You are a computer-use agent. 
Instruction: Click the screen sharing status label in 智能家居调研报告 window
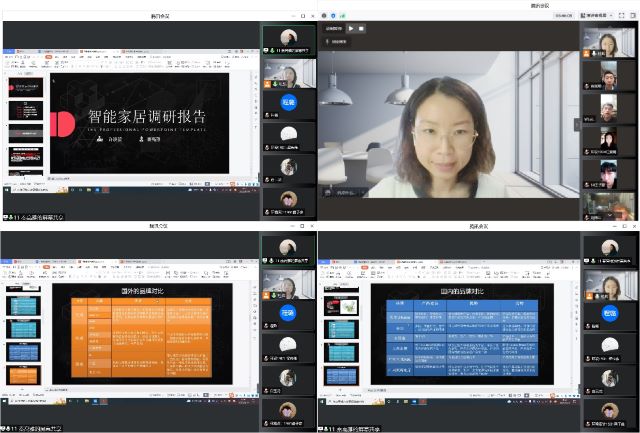coord(34,217)
